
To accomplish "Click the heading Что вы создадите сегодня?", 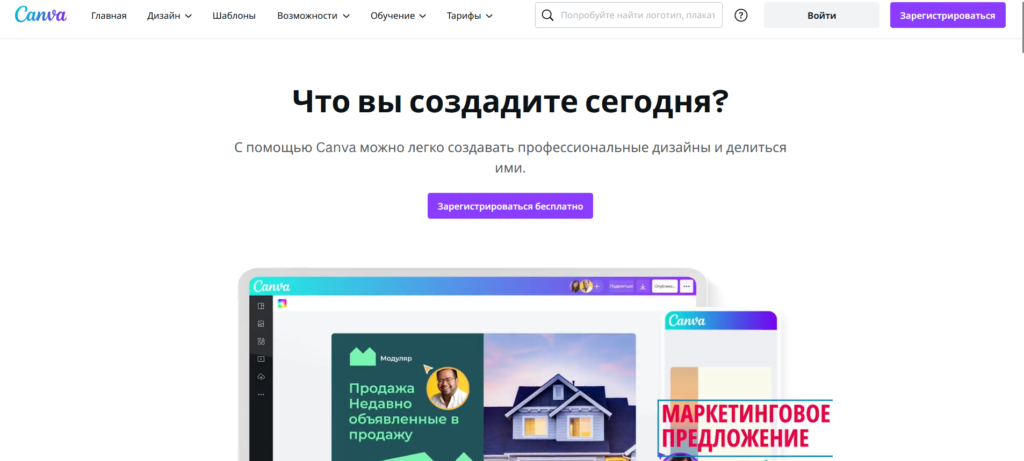I will click(510, 101).
